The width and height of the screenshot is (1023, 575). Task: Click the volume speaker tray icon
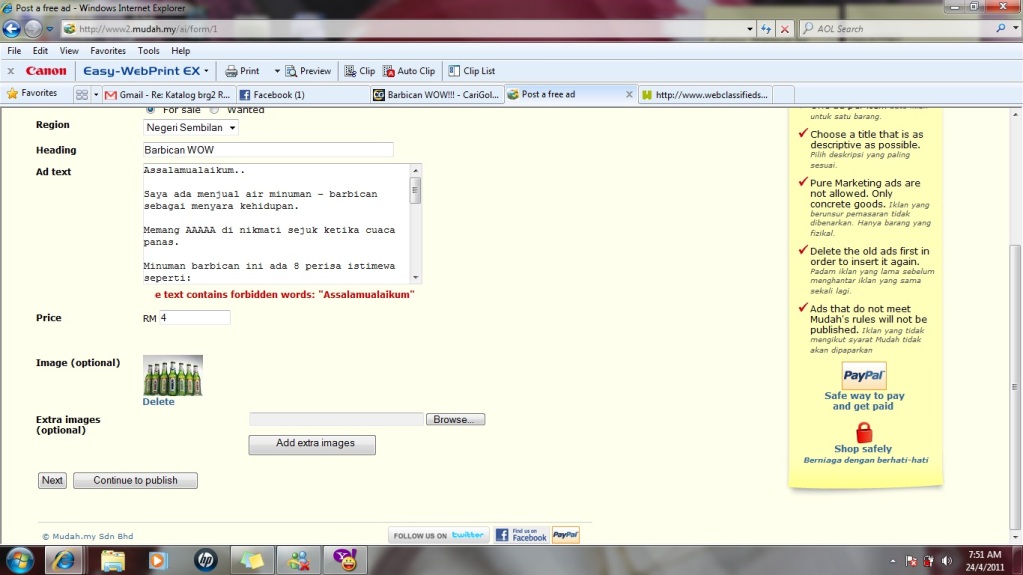[947, 561]
